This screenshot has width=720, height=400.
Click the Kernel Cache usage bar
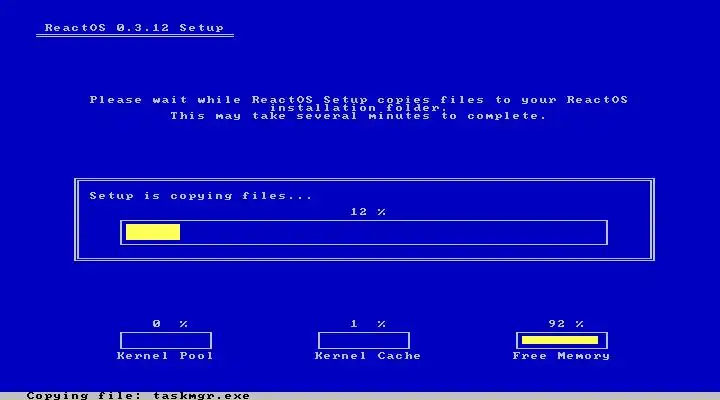pyautogui.click(x=364, y=341)
